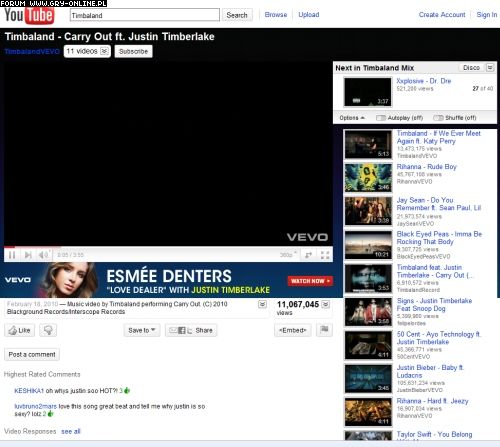Open the Upload page
The image size is (500, 447).
pyautogui.click(x=309, y=15)
